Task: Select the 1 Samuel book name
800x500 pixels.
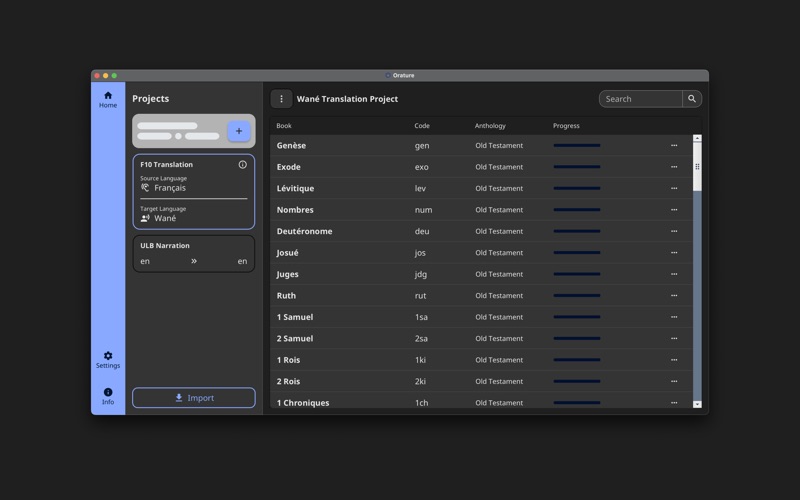Action: click(295, 317)
